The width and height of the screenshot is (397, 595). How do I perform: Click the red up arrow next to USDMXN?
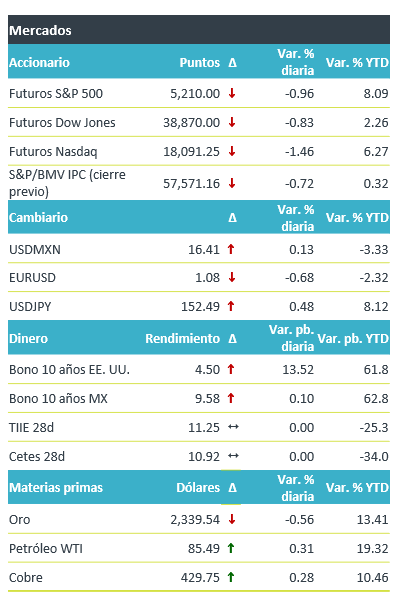[231, 249]
